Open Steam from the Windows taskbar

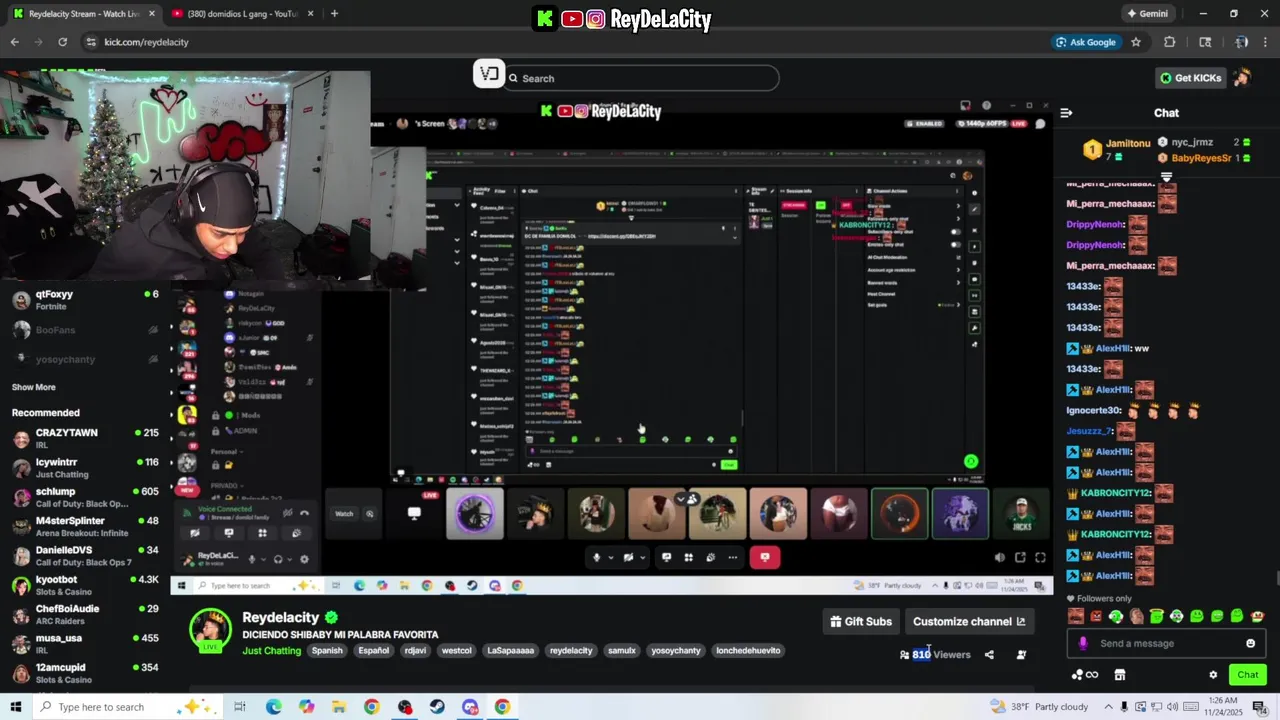tap(437, 707)
